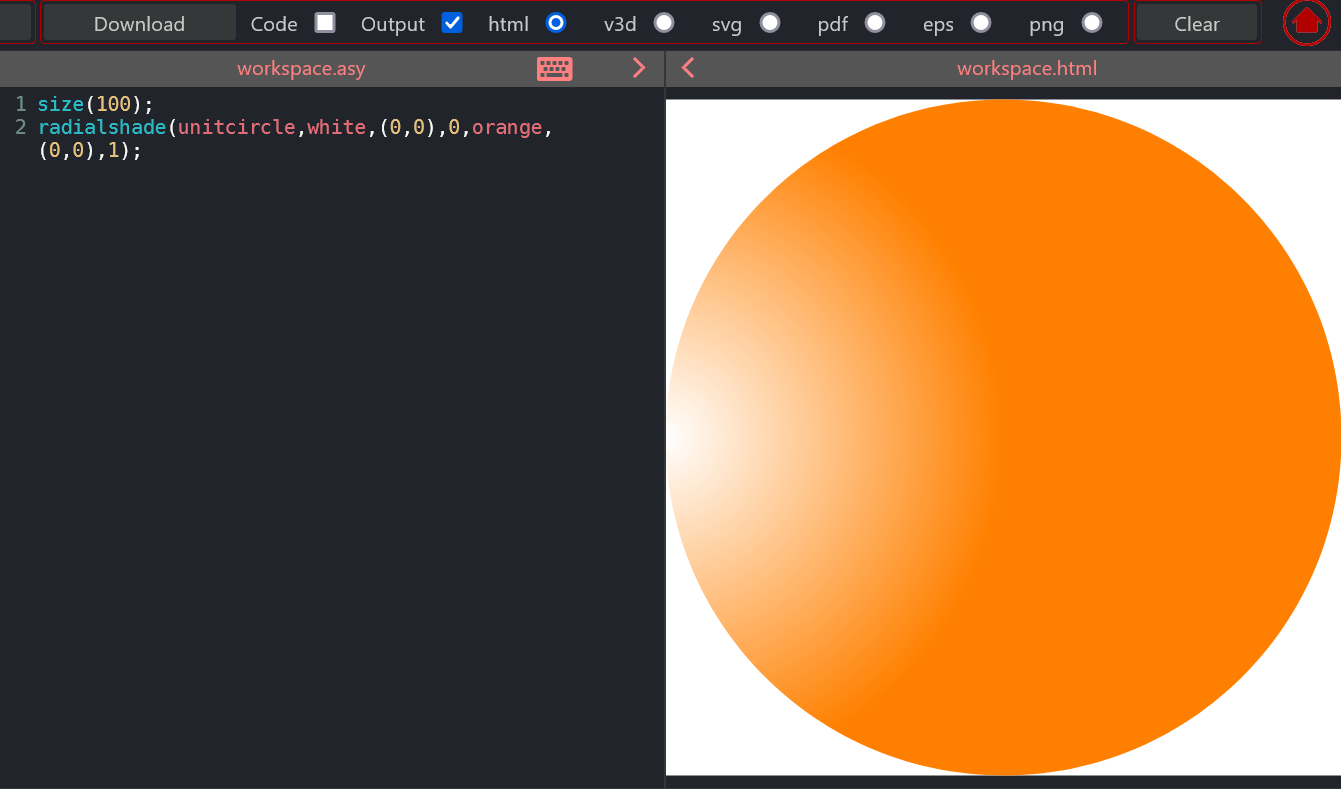
Task: Switch output to v3d format
Action: [662, 22]
